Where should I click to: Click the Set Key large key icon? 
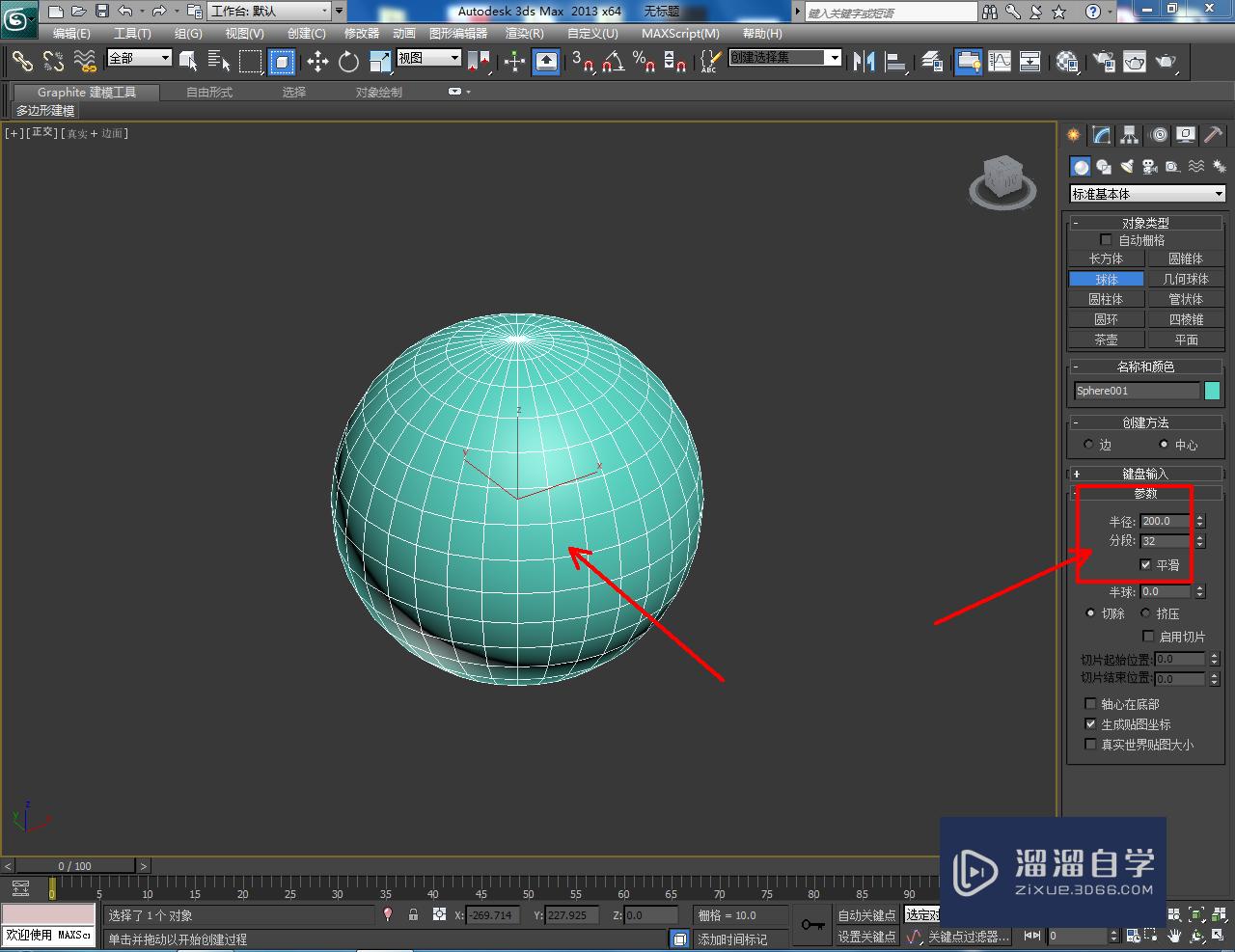[x=812, y=926]
